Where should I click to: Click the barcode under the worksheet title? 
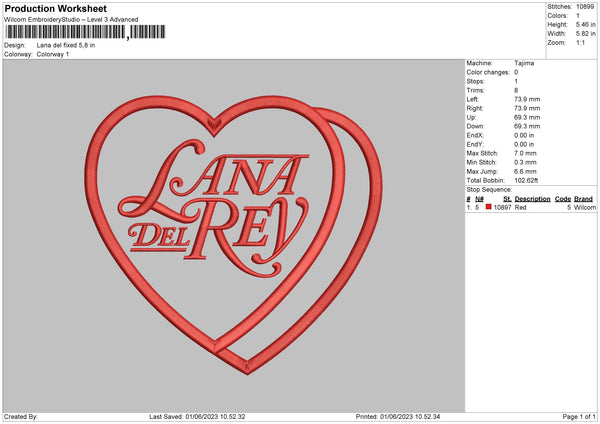pyautogui.click(x=85, y=32)
